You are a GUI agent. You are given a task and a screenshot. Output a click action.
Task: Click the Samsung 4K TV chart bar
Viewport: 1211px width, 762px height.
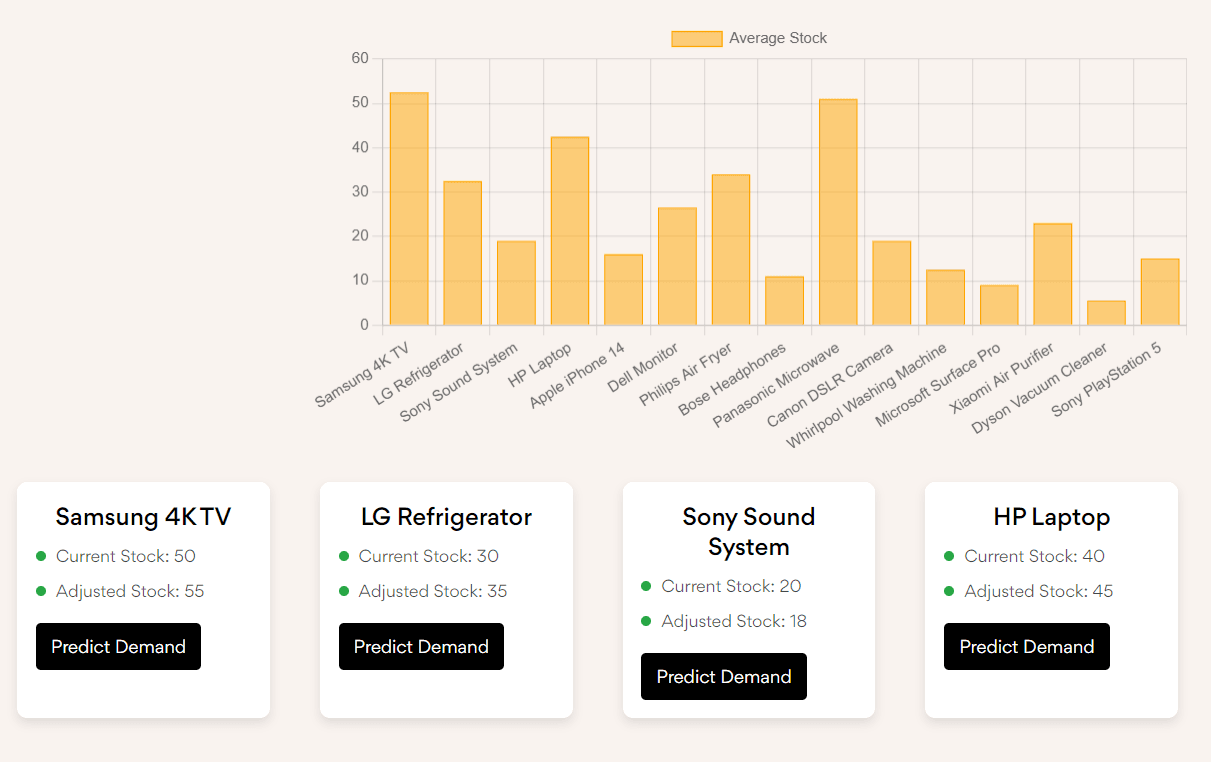coord(409,209)
